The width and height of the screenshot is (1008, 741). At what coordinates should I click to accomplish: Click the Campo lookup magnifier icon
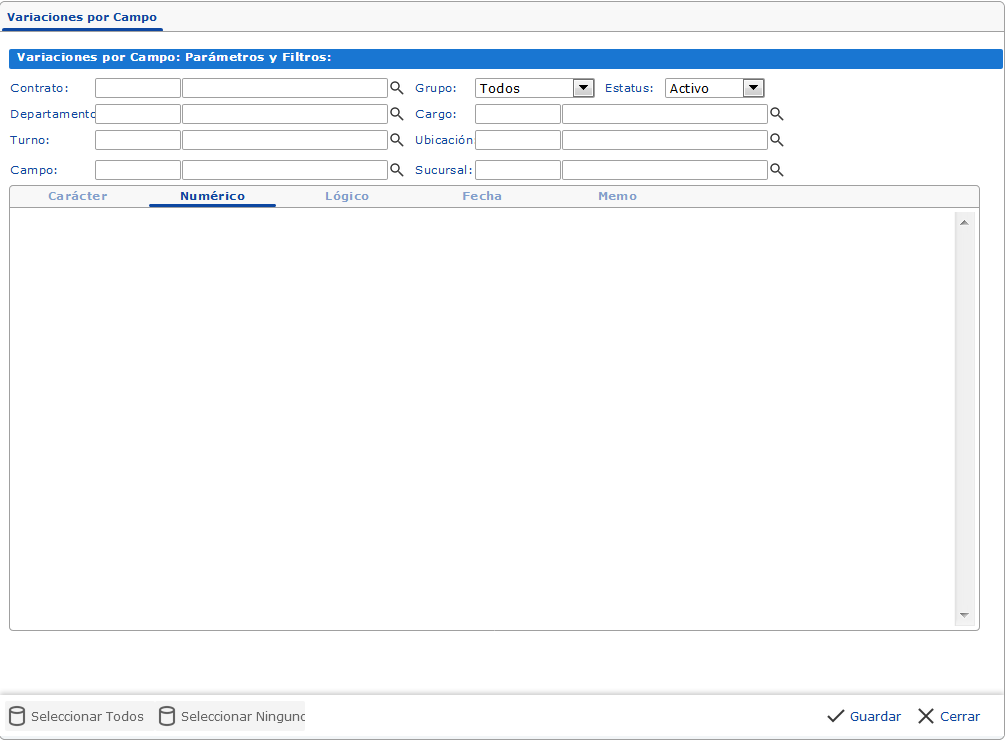pos(396,170)
